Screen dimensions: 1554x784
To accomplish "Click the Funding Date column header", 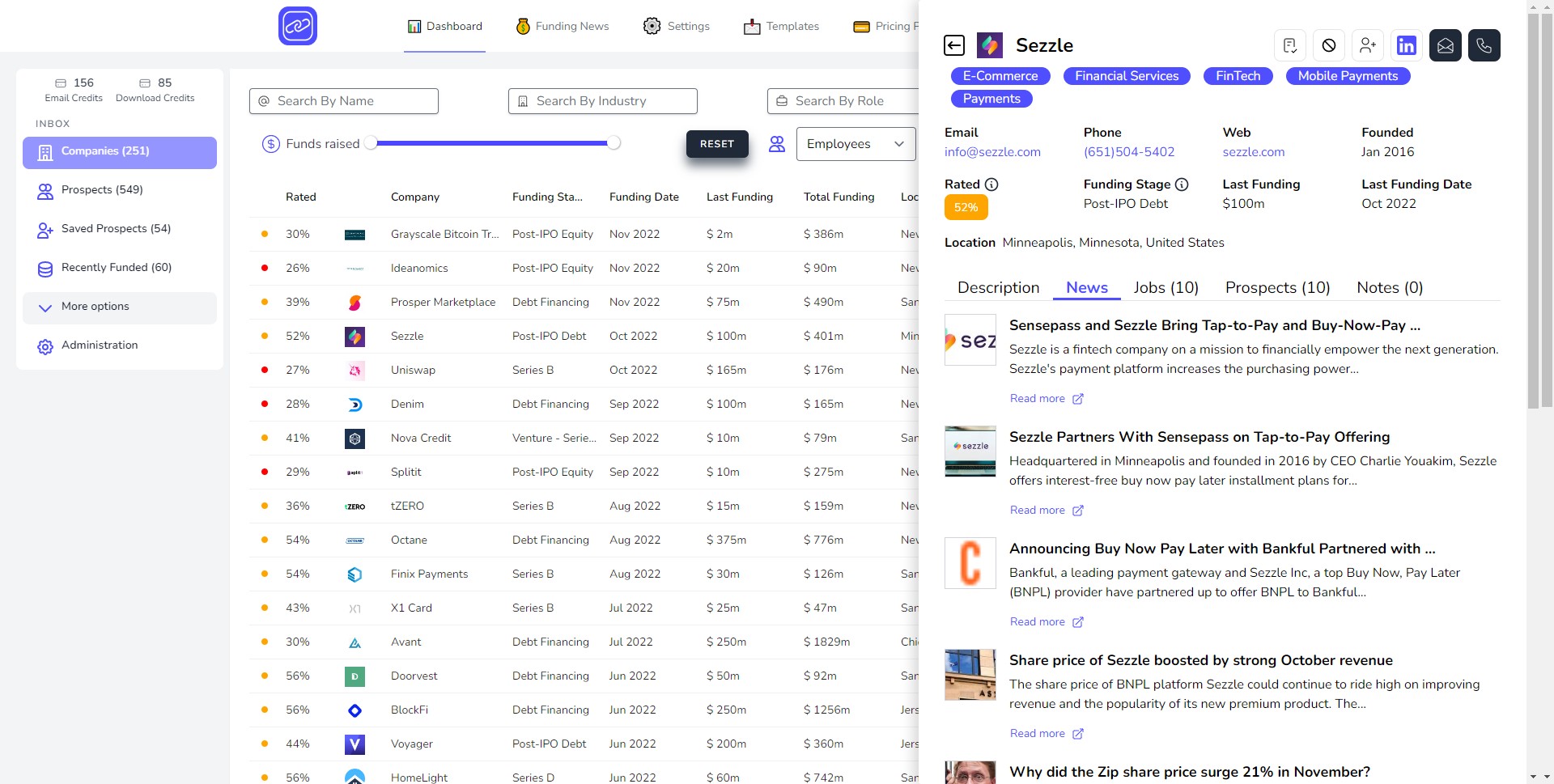I will (644, 197).
